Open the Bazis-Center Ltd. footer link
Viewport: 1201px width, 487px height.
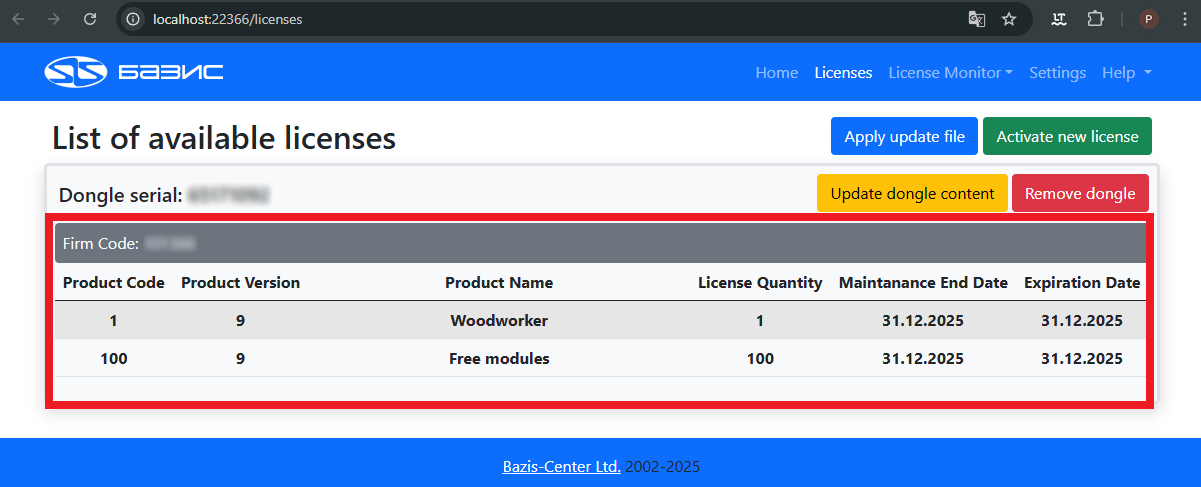(561, 466)
